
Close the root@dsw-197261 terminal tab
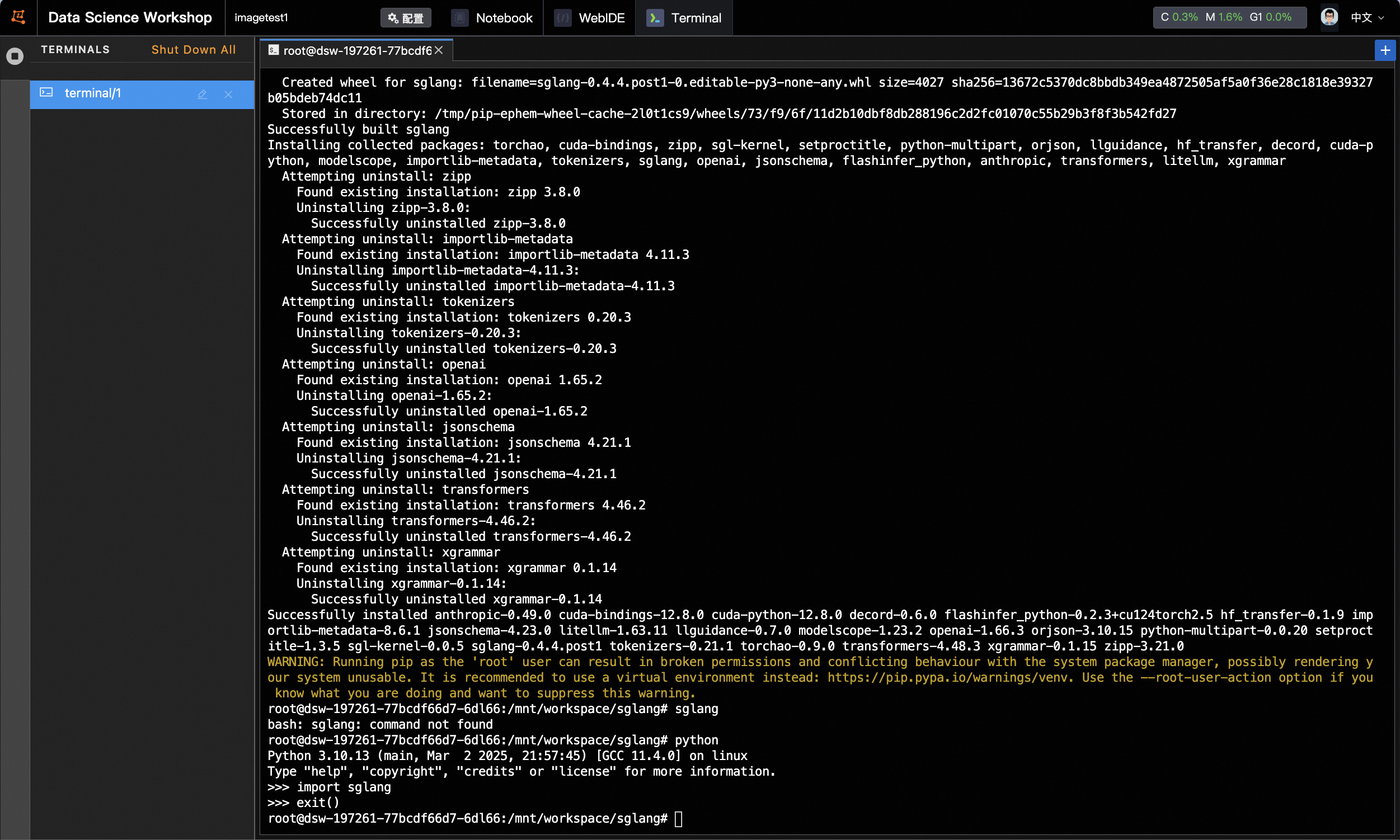point(439,50)
